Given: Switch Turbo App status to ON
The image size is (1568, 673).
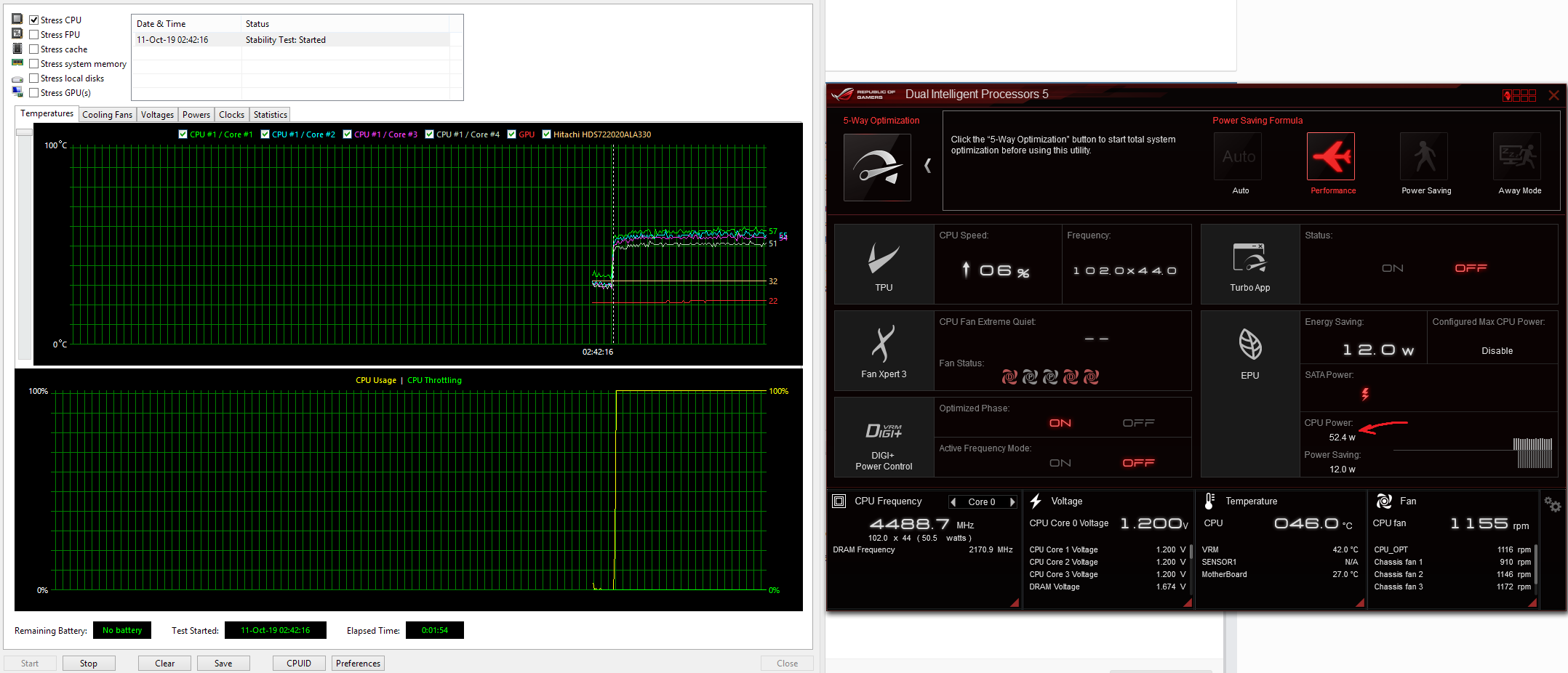Looking at the screenshot, I should click(1393, 268).
